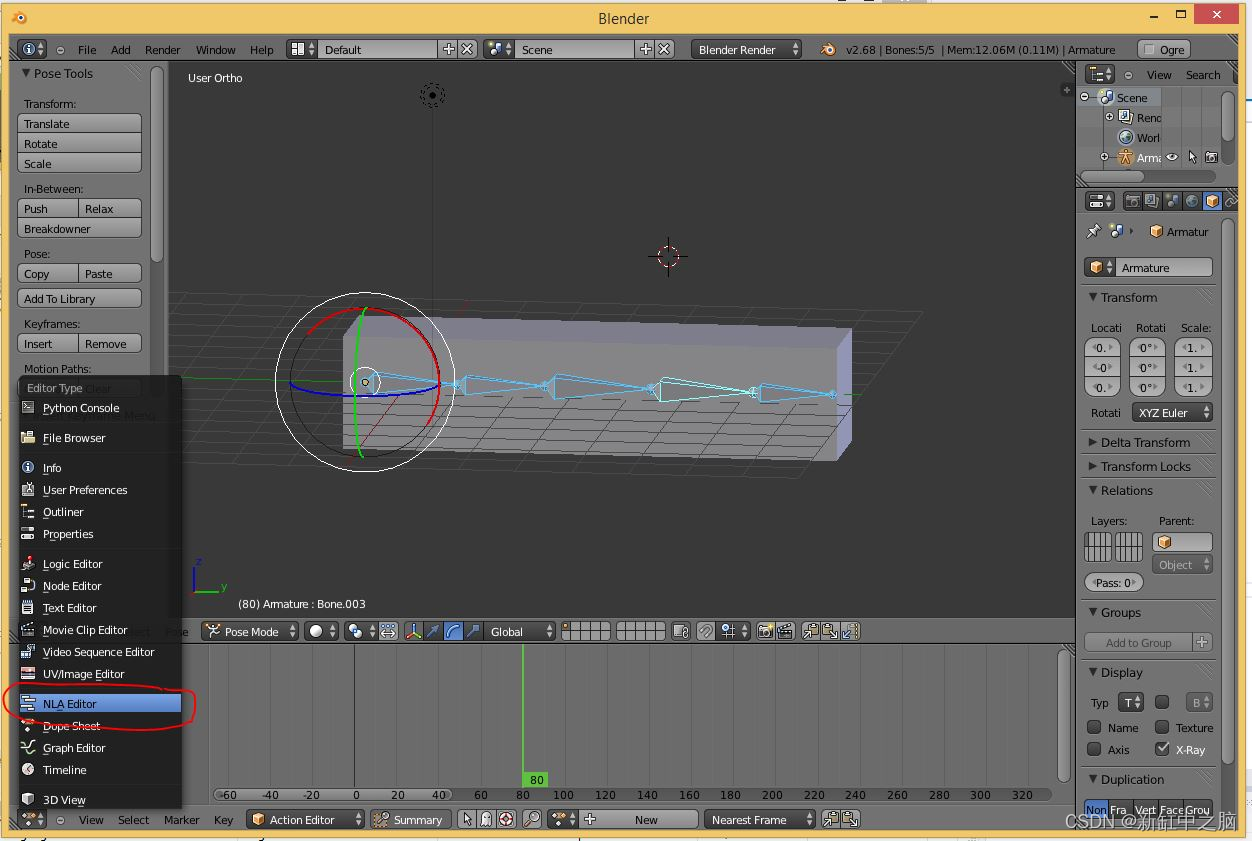Click the copy pose icon in the 3D header
Screen dimensions: 1252x841
[811, 631]
